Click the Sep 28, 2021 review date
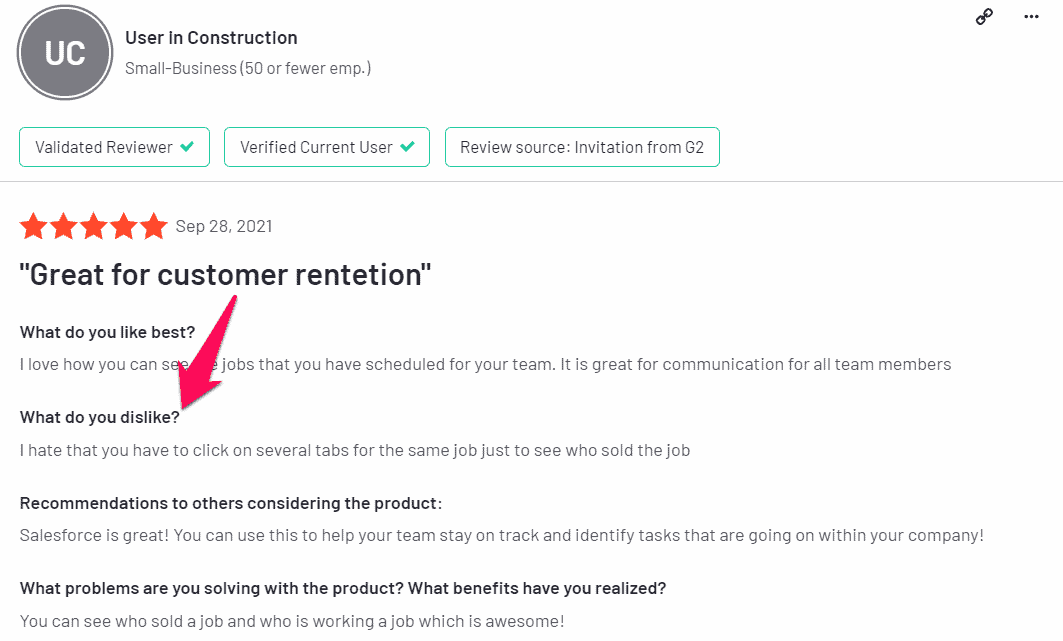The height and width of the screenshot is (641, 1063). [x=224, y=226]
